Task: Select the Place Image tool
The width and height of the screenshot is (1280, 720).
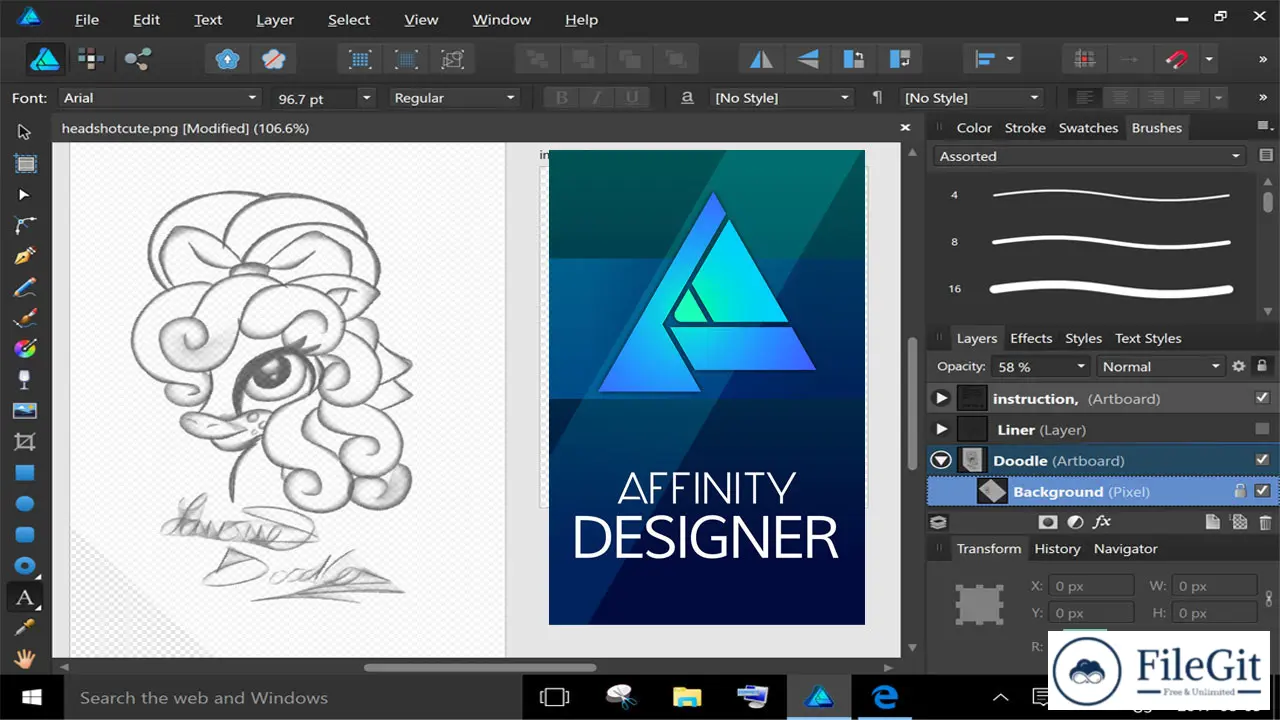Action: [25, 411]
